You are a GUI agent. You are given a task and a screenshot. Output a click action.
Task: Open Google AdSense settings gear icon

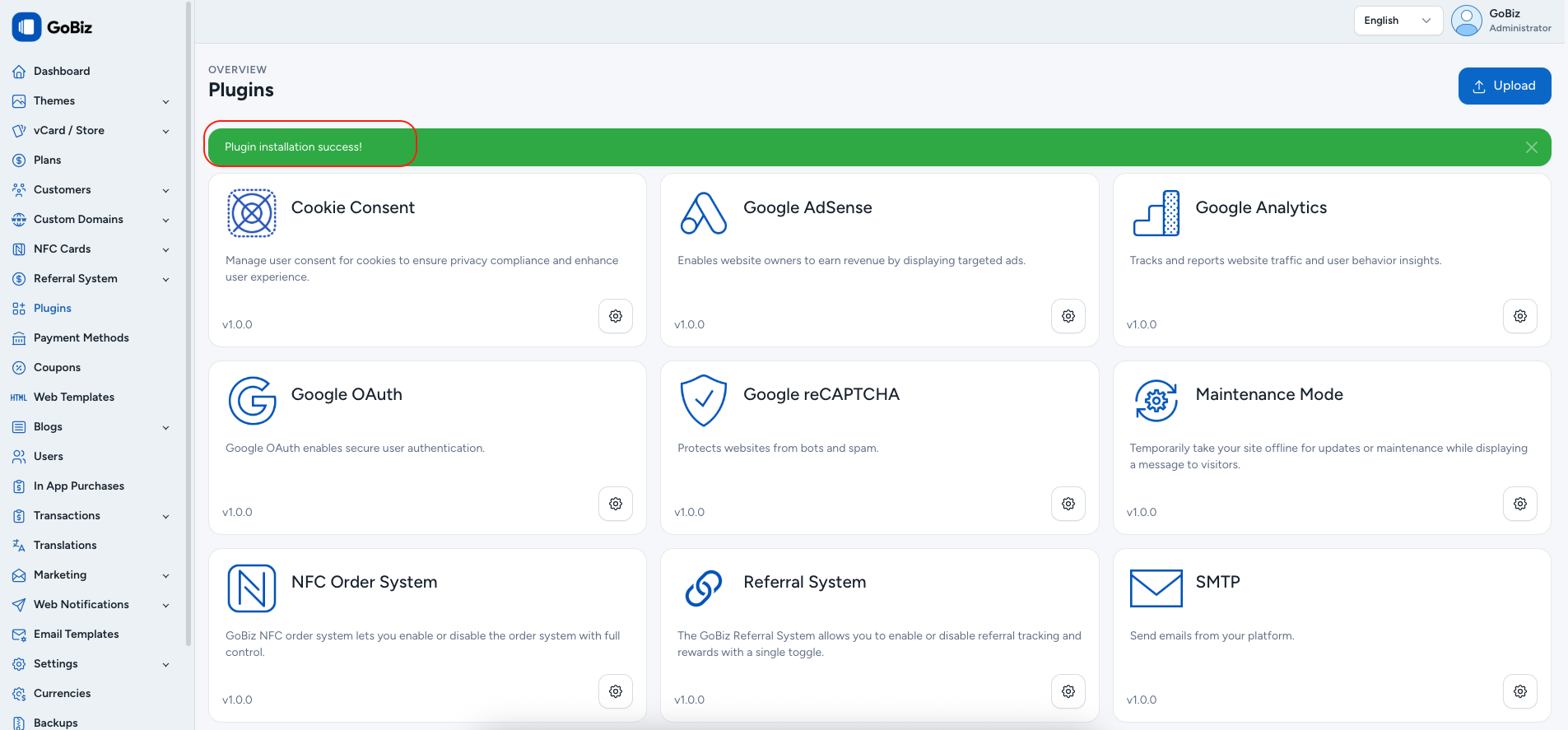1068,316
